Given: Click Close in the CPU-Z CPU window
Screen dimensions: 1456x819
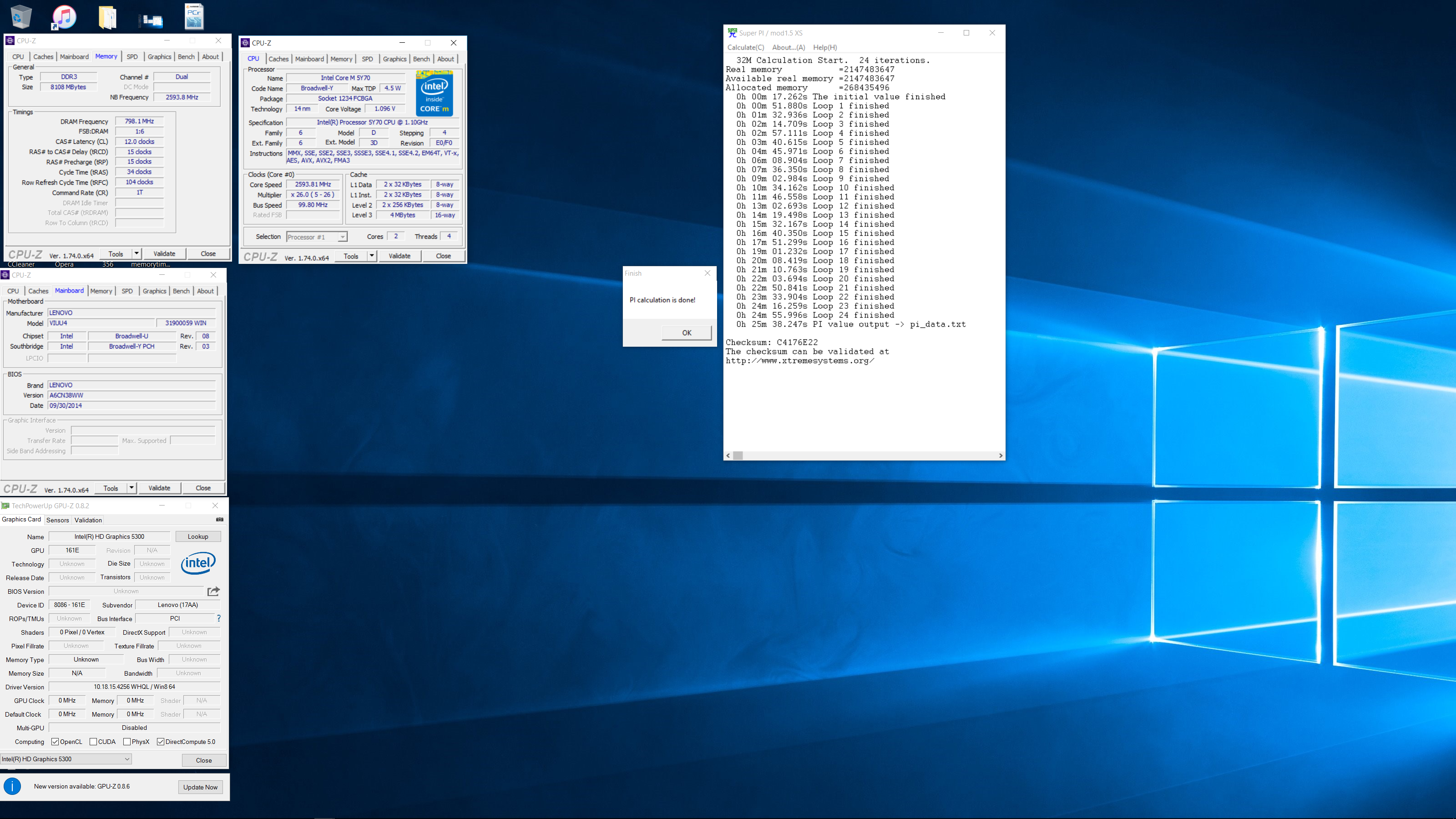Looking at the screenshot, I should coord(444,256).
